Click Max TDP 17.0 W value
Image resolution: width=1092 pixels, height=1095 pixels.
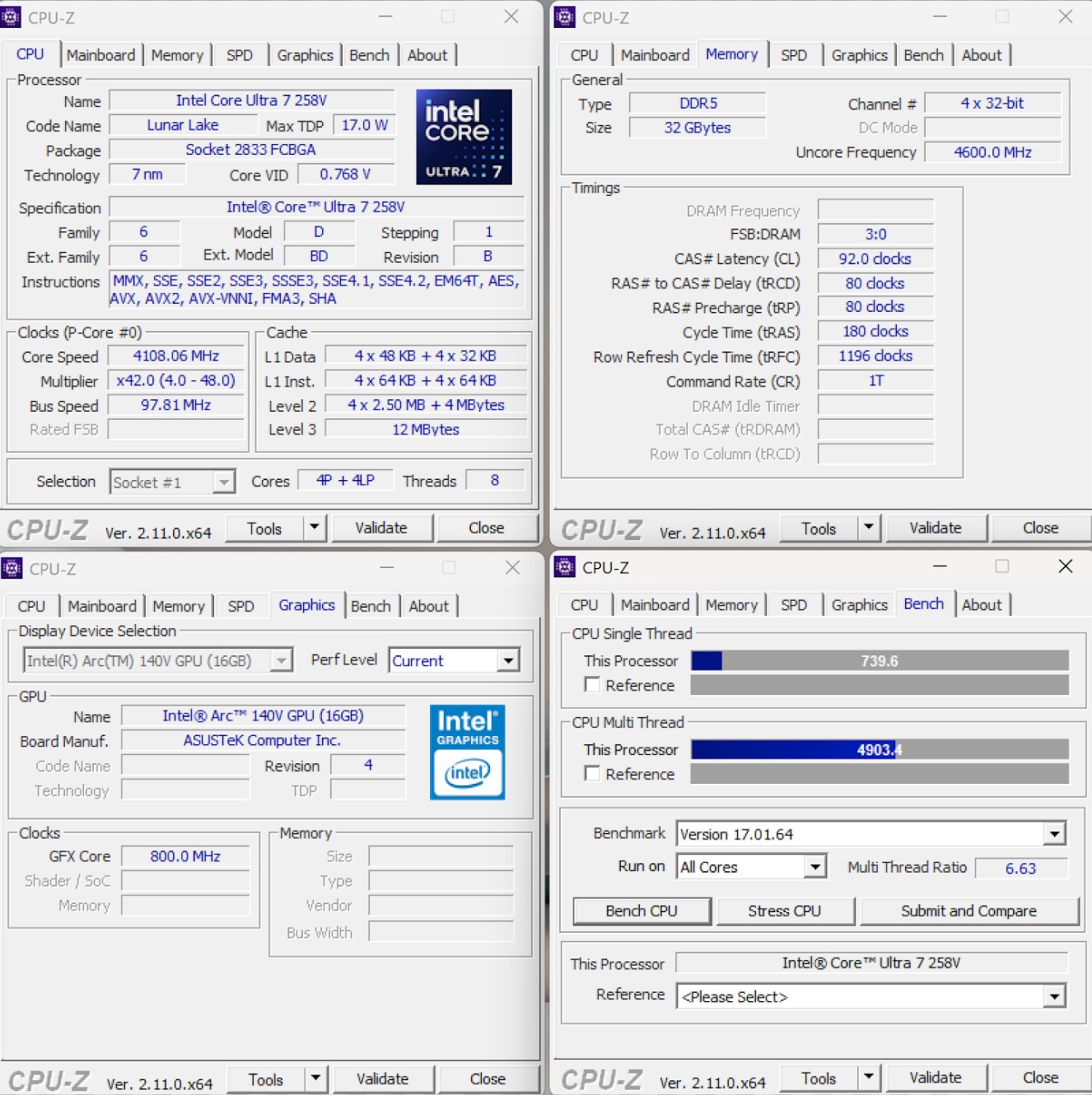[x=364, y=125]
